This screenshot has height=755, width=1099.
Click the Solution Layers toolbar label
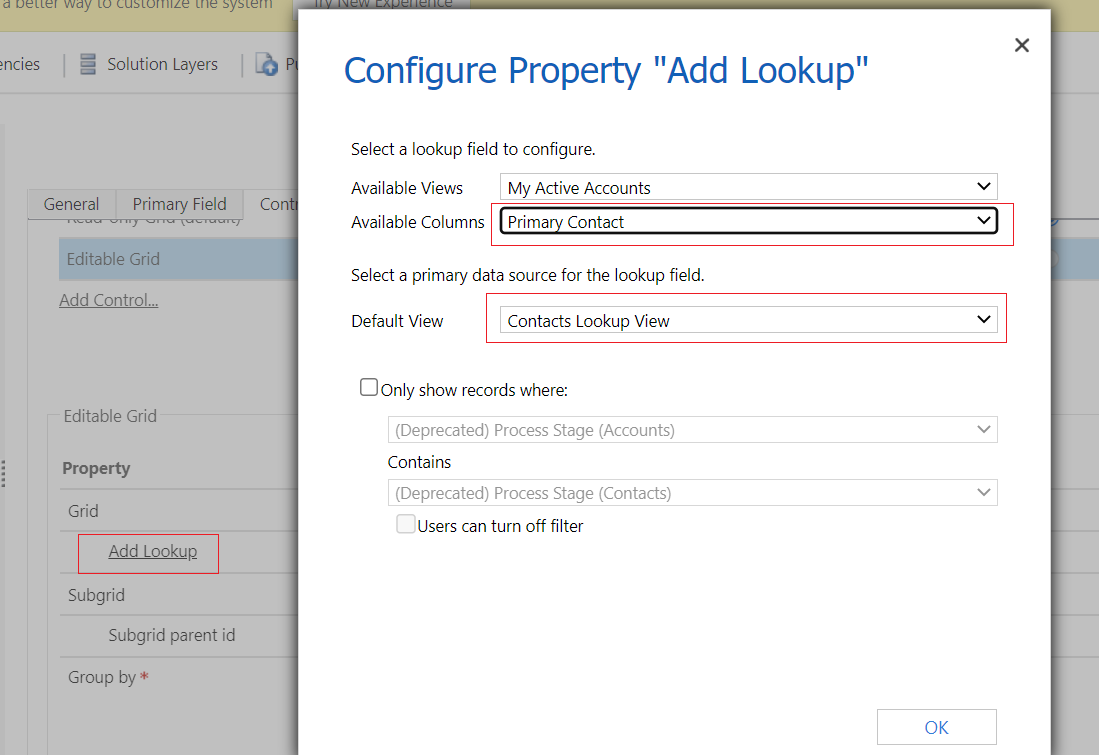click(x=163, y=64)
